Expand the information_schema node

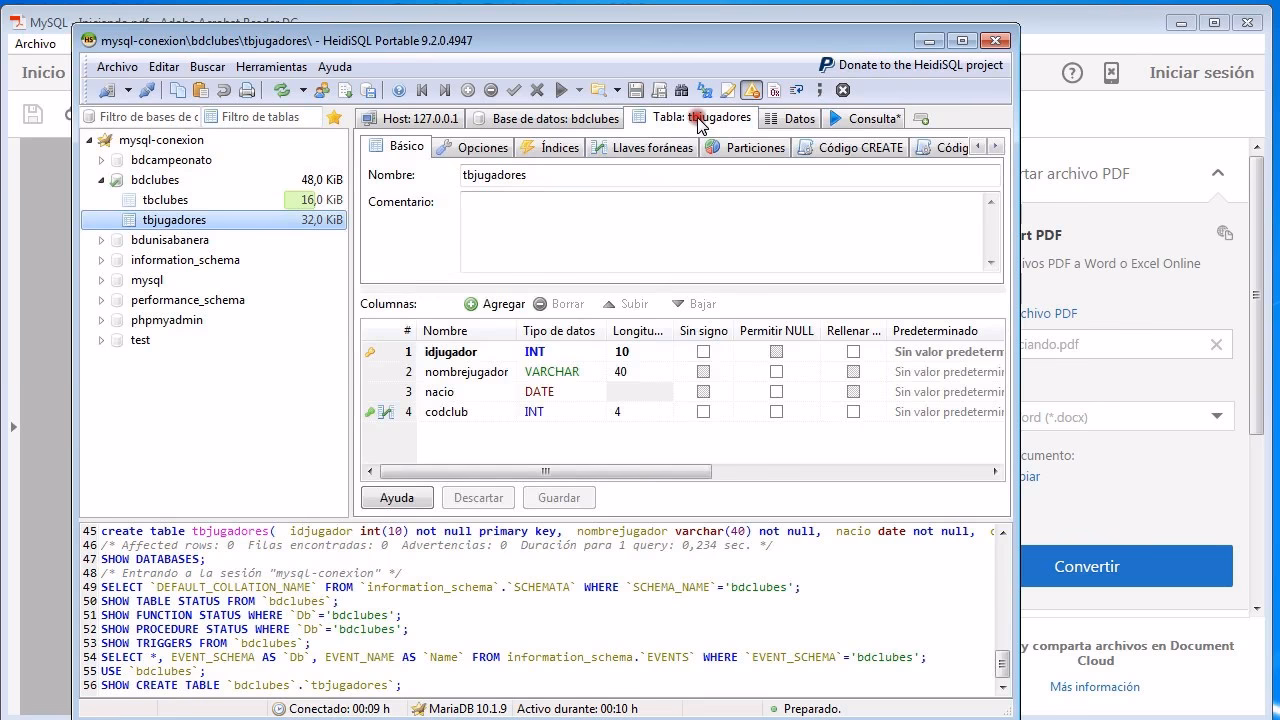(101, 260)
